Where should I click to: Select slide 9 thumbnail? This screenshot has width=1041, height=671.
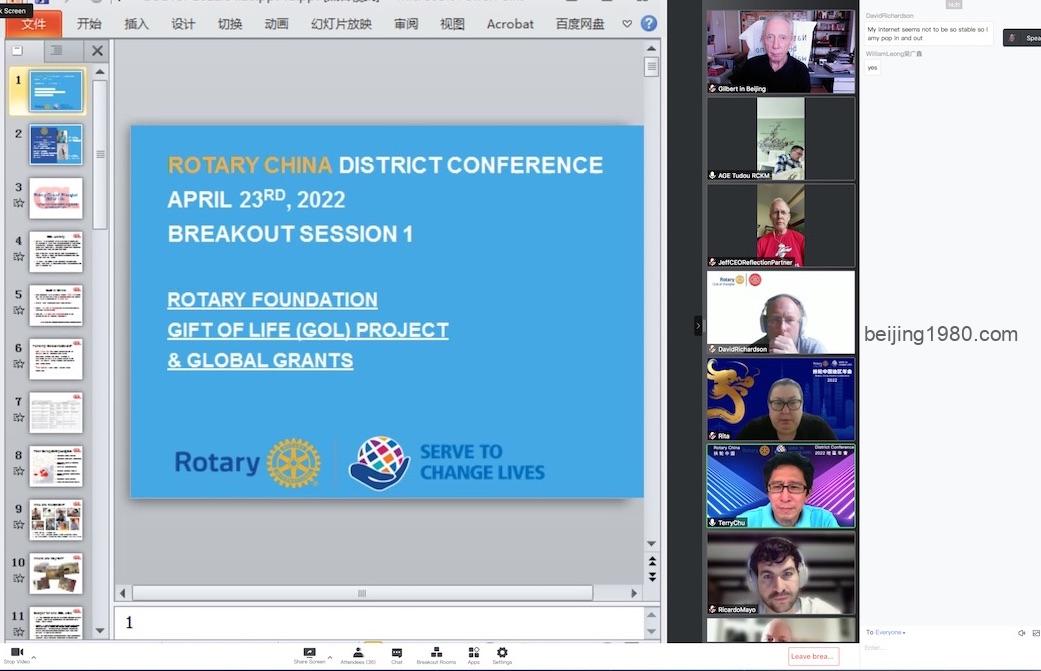click(56, 520)
